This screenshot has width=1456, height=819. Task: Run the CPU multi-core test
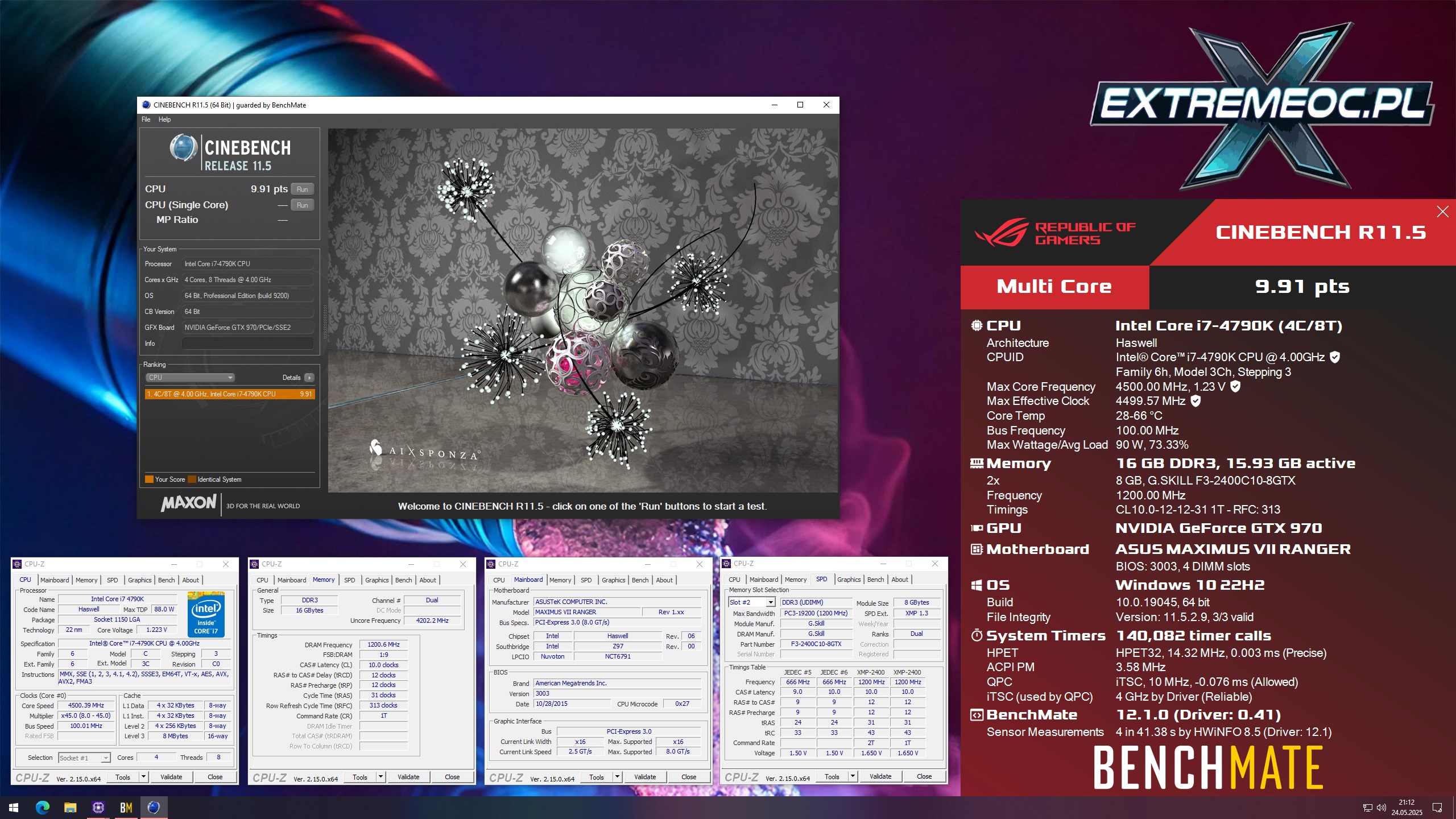(x=303, y=189)
